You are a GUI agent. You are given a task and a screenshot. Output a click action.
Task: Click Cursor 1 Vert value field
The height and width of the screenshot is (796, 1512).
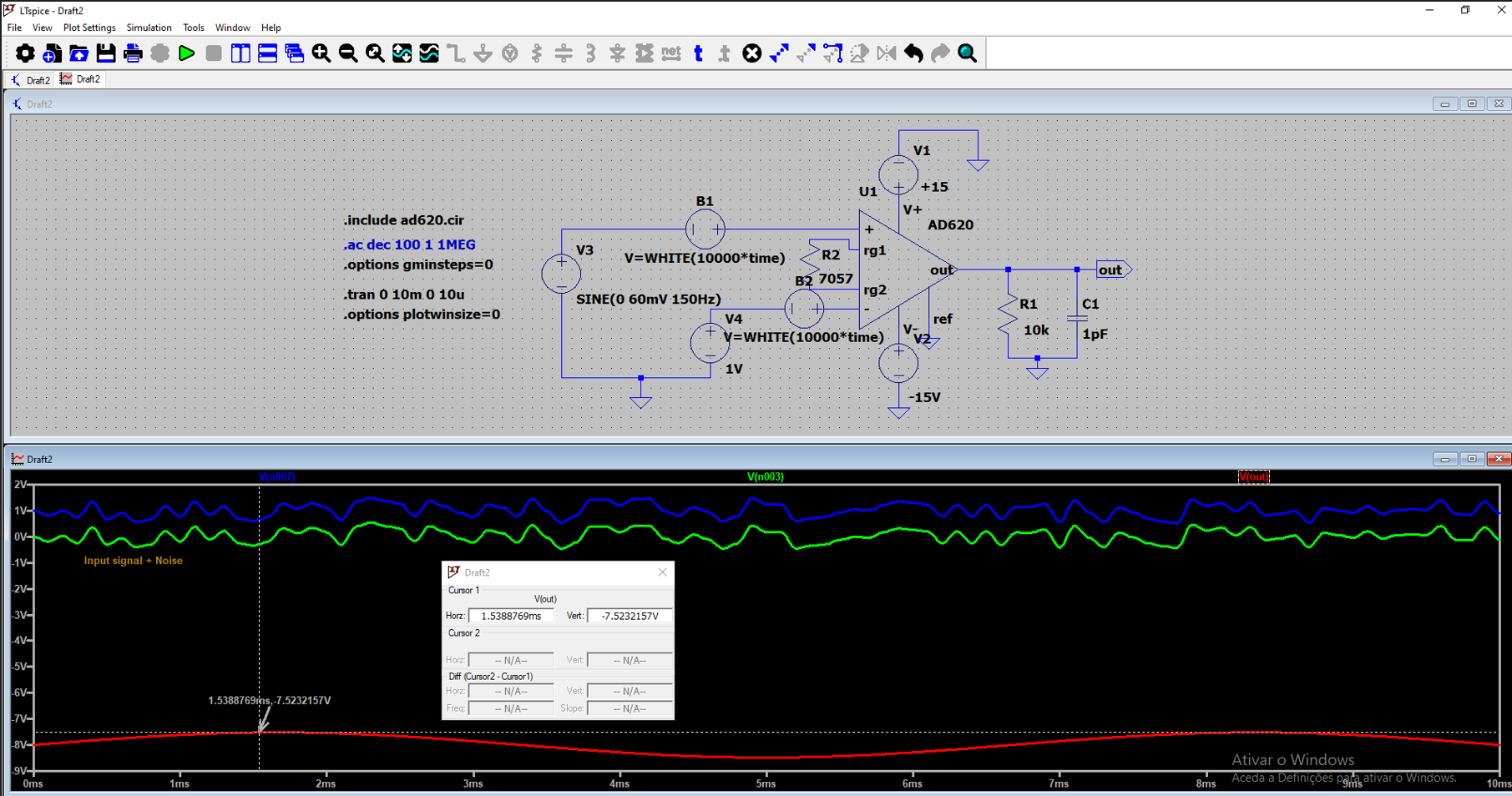tap(630, 616)
